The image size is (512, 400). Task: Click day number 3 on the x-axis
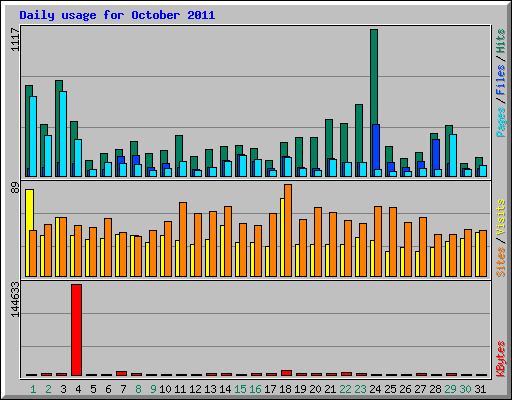63,389
